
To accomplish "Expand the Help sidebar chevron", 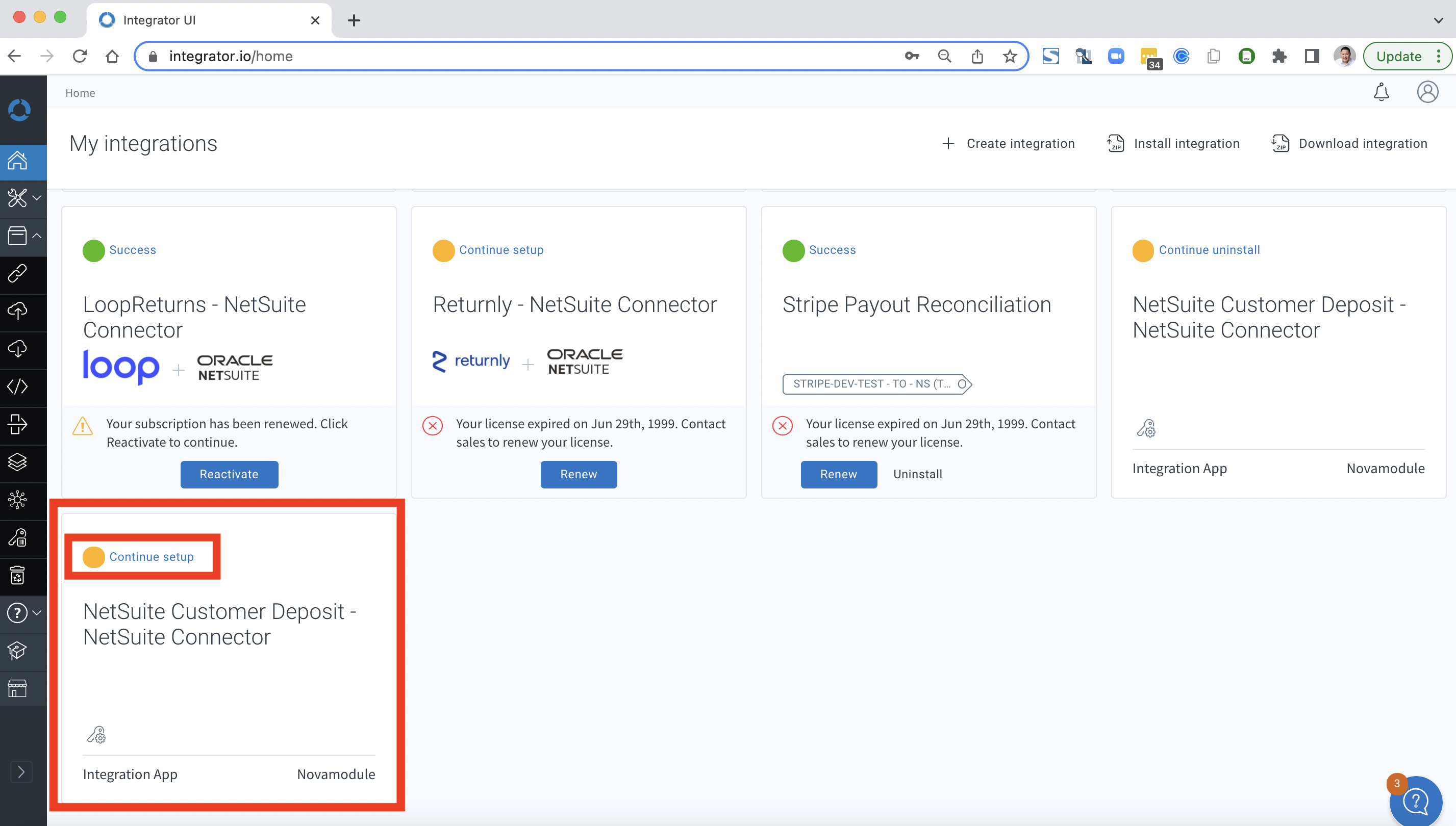I will (37, 613).
